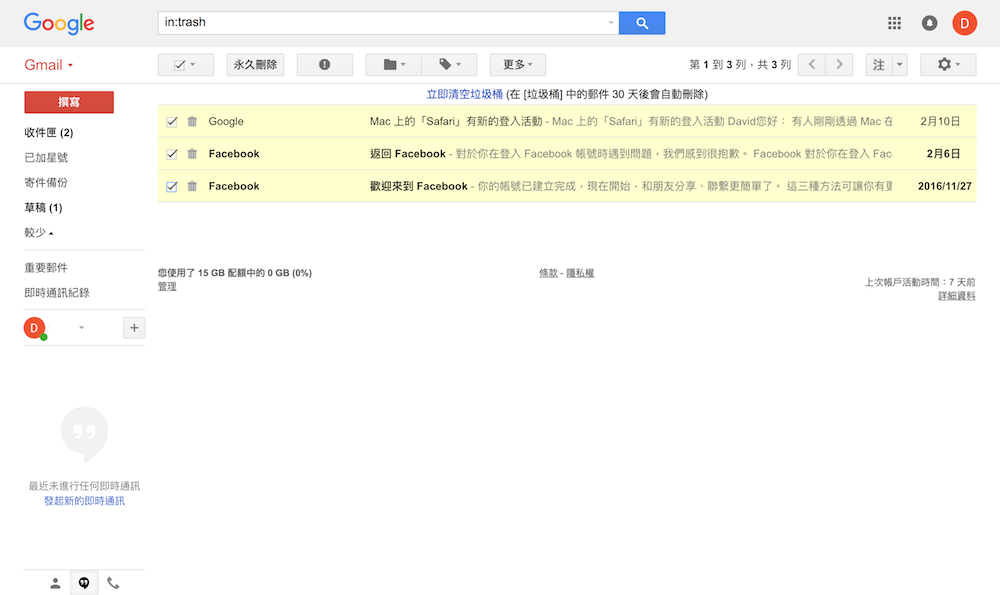Open Hangouts conversations tab icon

(x=84, y=583)
